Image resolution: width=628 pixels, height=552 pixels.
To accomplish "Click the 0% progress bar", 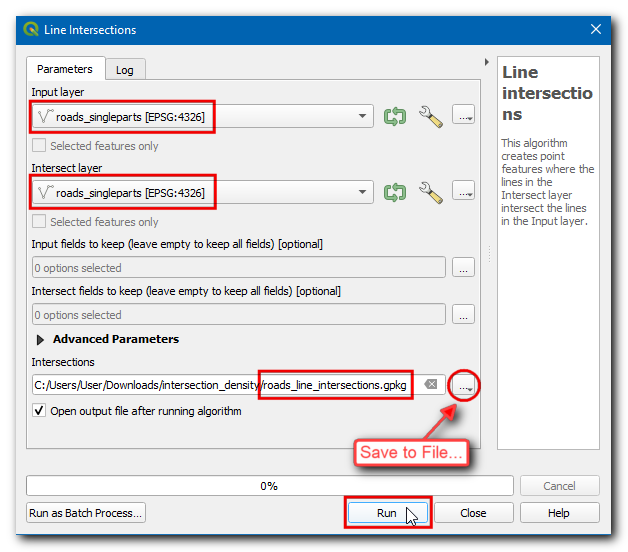I will click(x=269, y=486).
